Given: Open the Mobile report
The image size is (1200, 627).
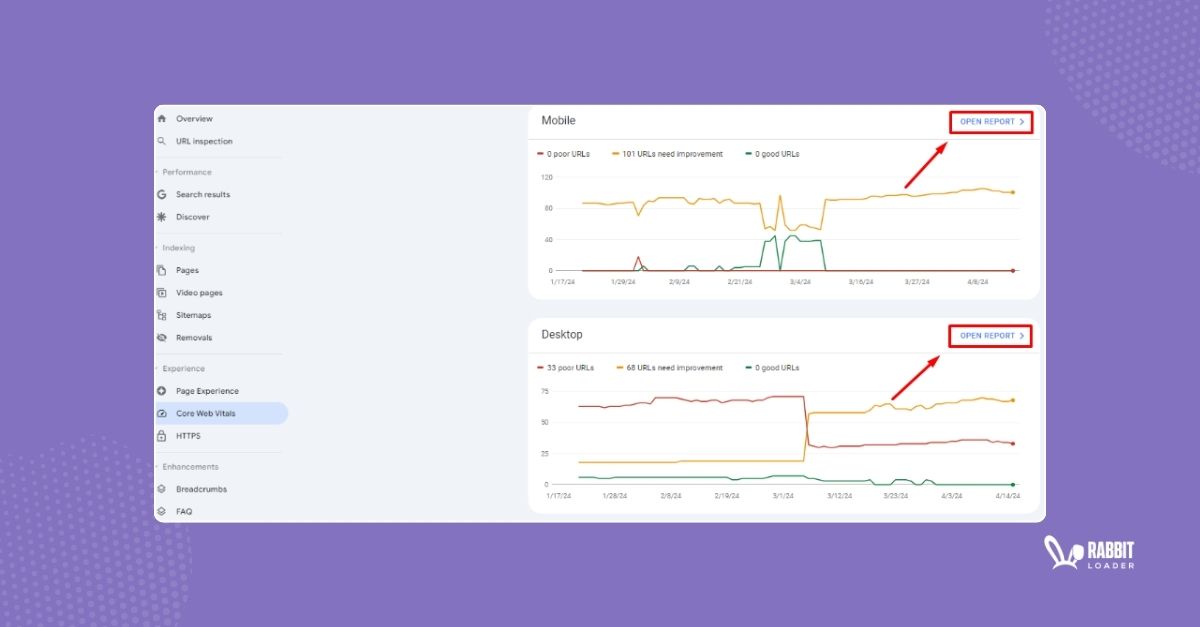Looking at the screenshot, I should pos(990,120).
